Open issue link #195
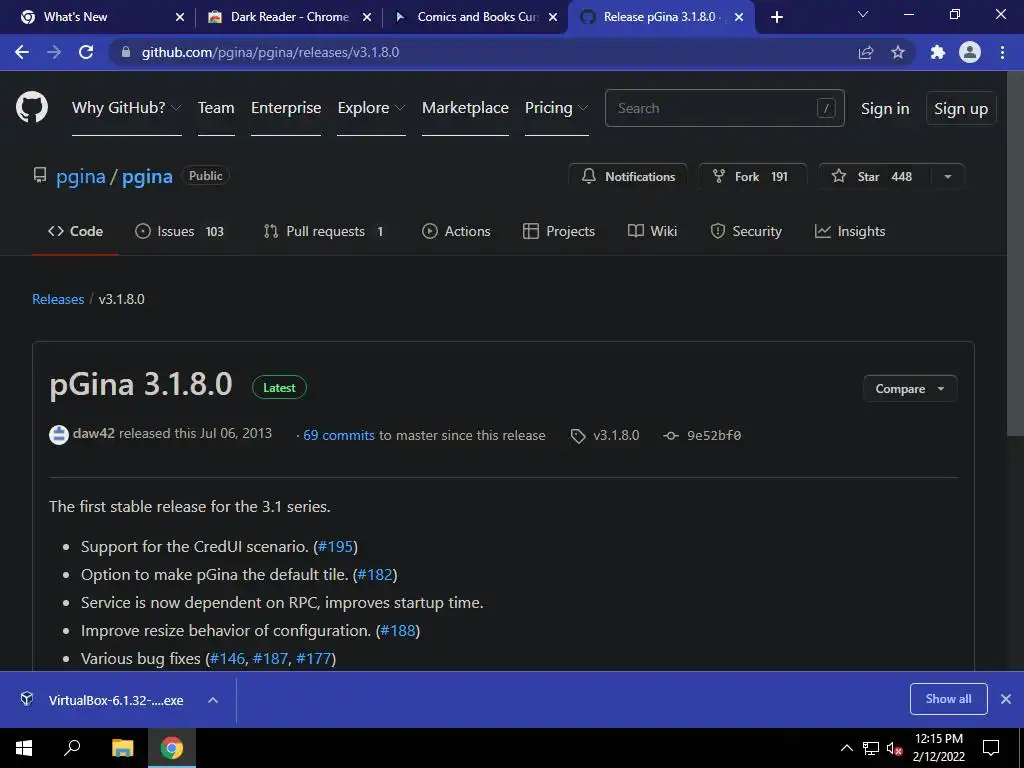 tap(336, 547)
